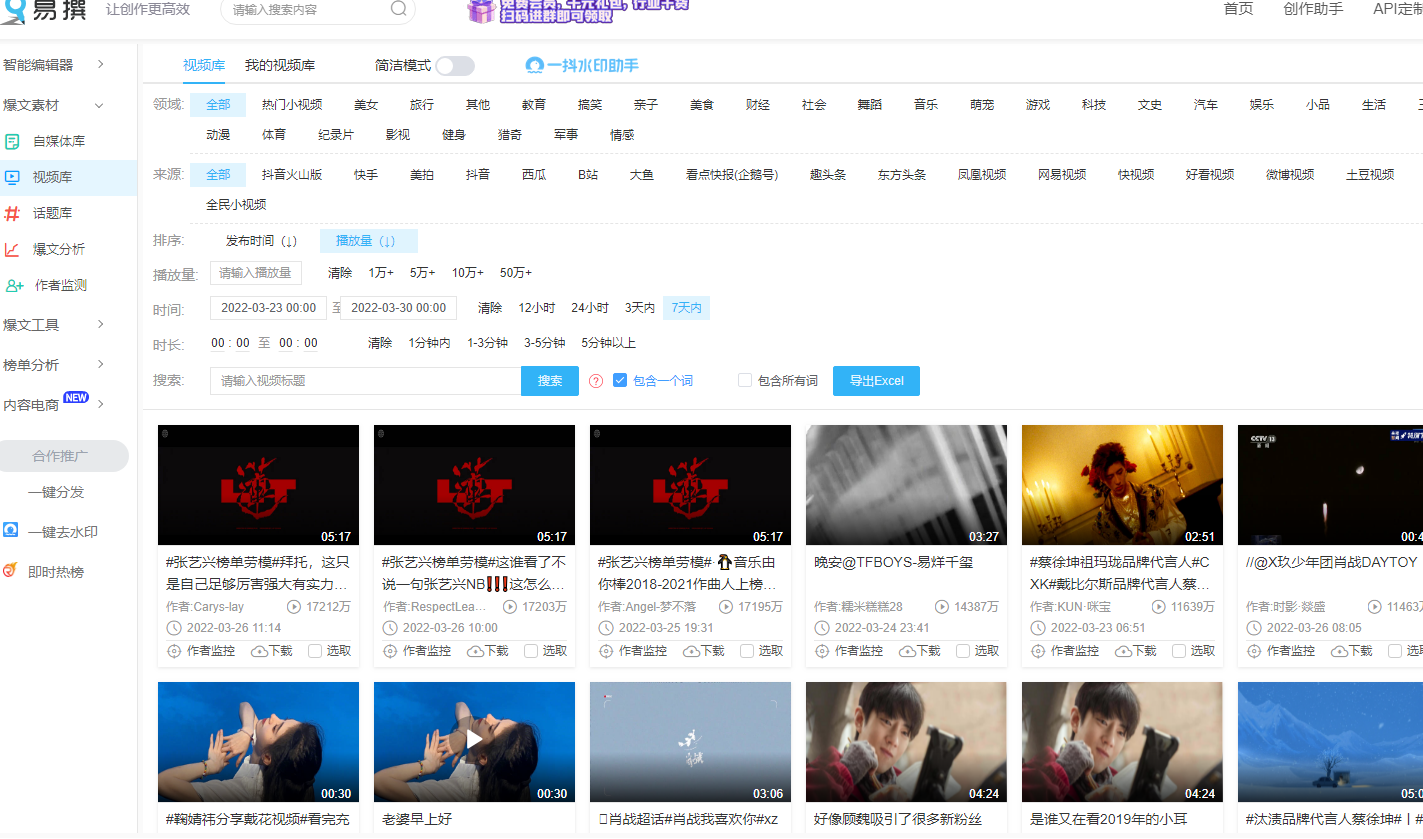Check 选取 box on RespectLea video
Image resolution: width=1423 pixels, height=839 pixels.
(x=531, y=651)
